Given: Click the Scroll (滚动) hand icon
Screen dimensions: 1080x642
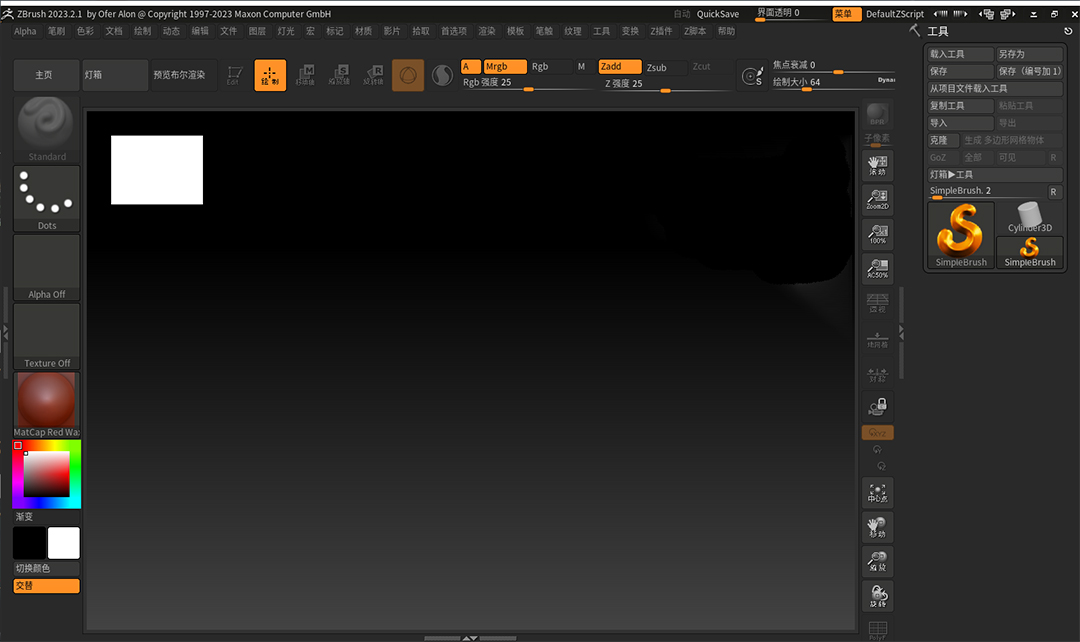Looking at the screenshot, I should point(878,165).
